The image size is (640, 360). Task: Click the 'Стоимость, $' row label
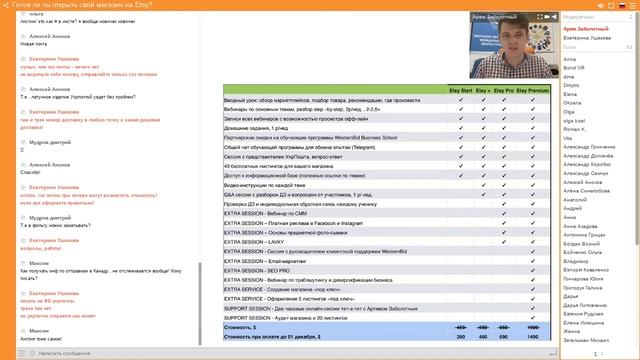click(240, 327)
